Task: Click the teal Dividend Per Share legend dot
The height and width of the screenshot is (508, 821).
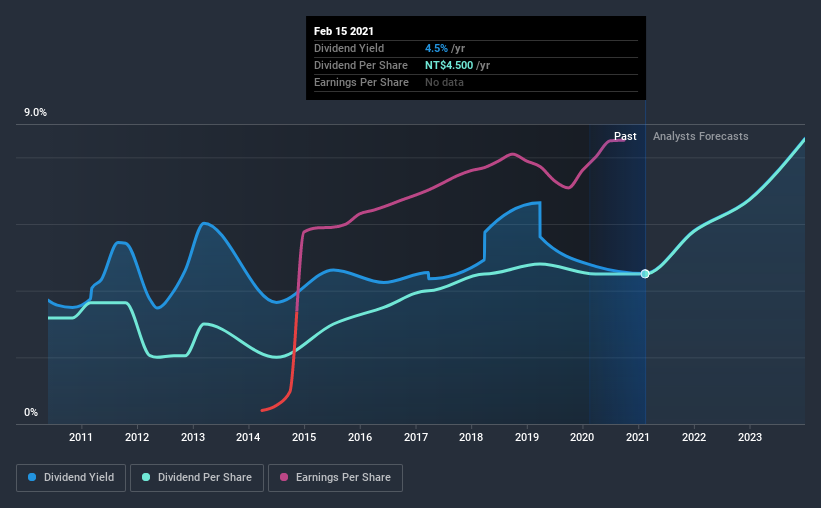Action: (x=146, y=477)
